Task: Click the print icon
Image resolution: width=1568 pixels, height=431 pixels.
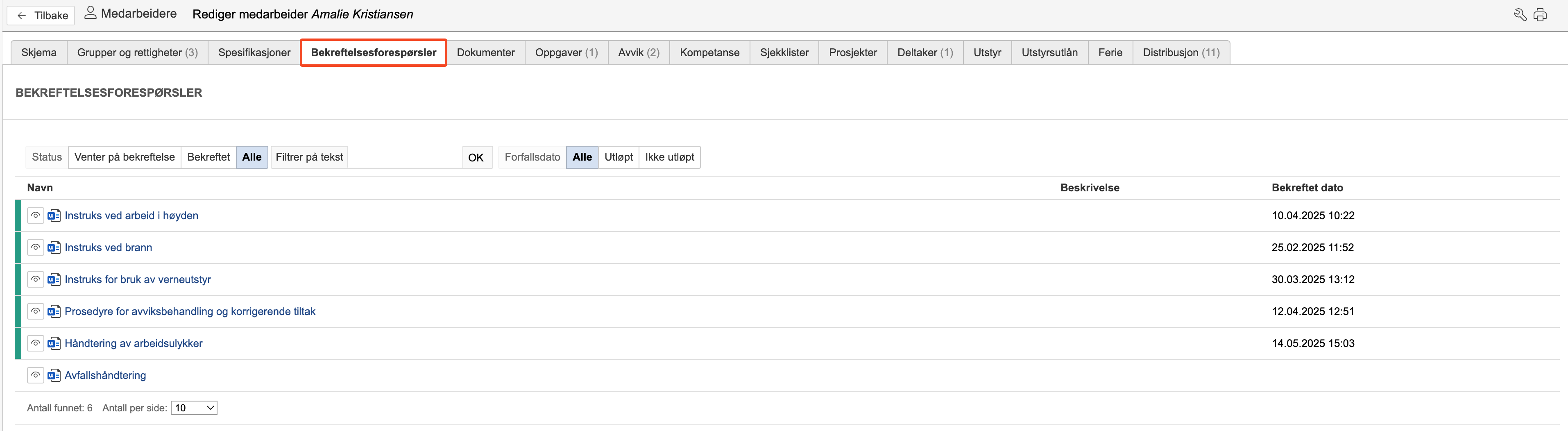Action: [x=1539, y=15]
